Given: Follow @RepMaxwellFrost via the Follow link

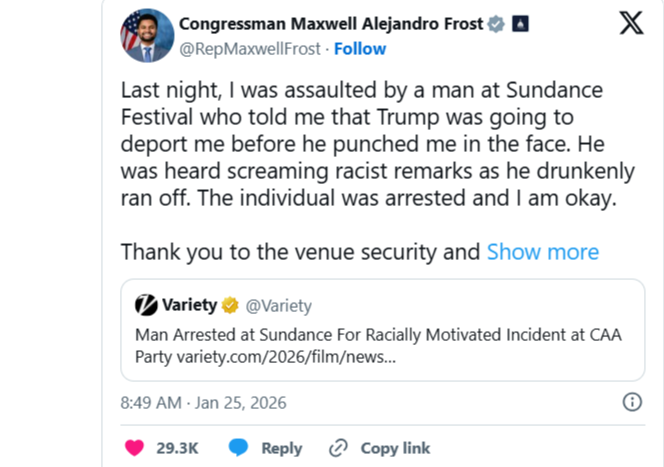Looking at the screenshot, I should coord(359,49).
